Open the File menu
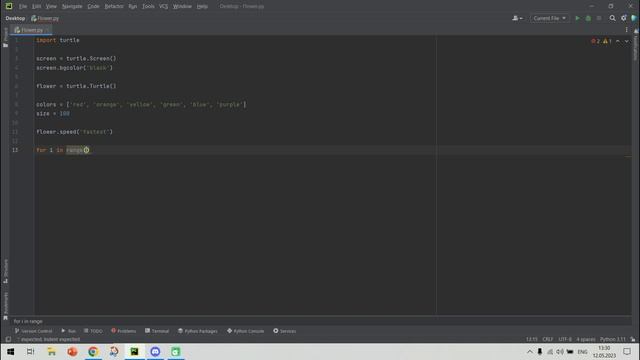 pos(23,7)
